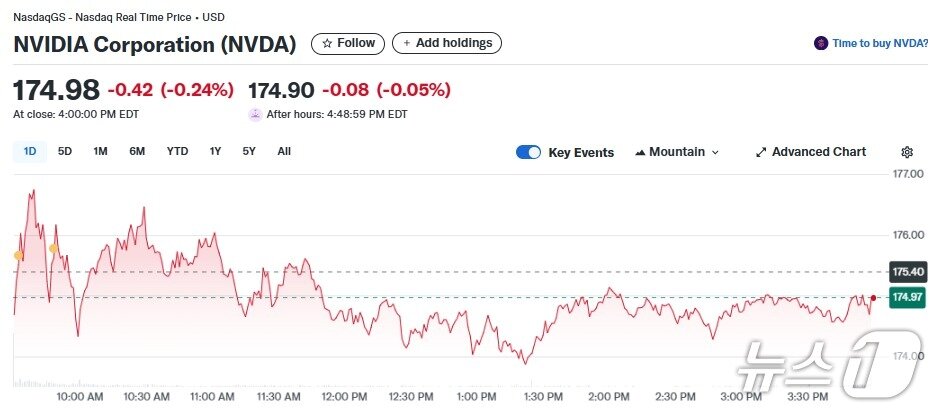This screenshot has width=935, height=412.
Task: Toggle the Key Events switch
Action: [528, 152]
